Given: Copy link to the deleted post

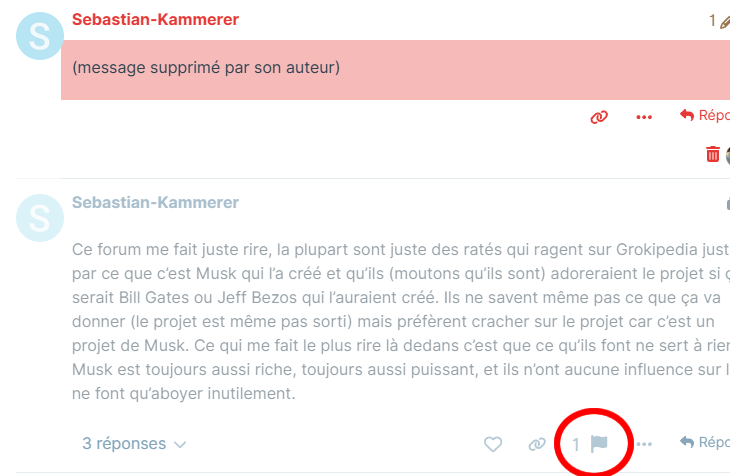Looking at the screenshot, I should [x=599, y=117].
